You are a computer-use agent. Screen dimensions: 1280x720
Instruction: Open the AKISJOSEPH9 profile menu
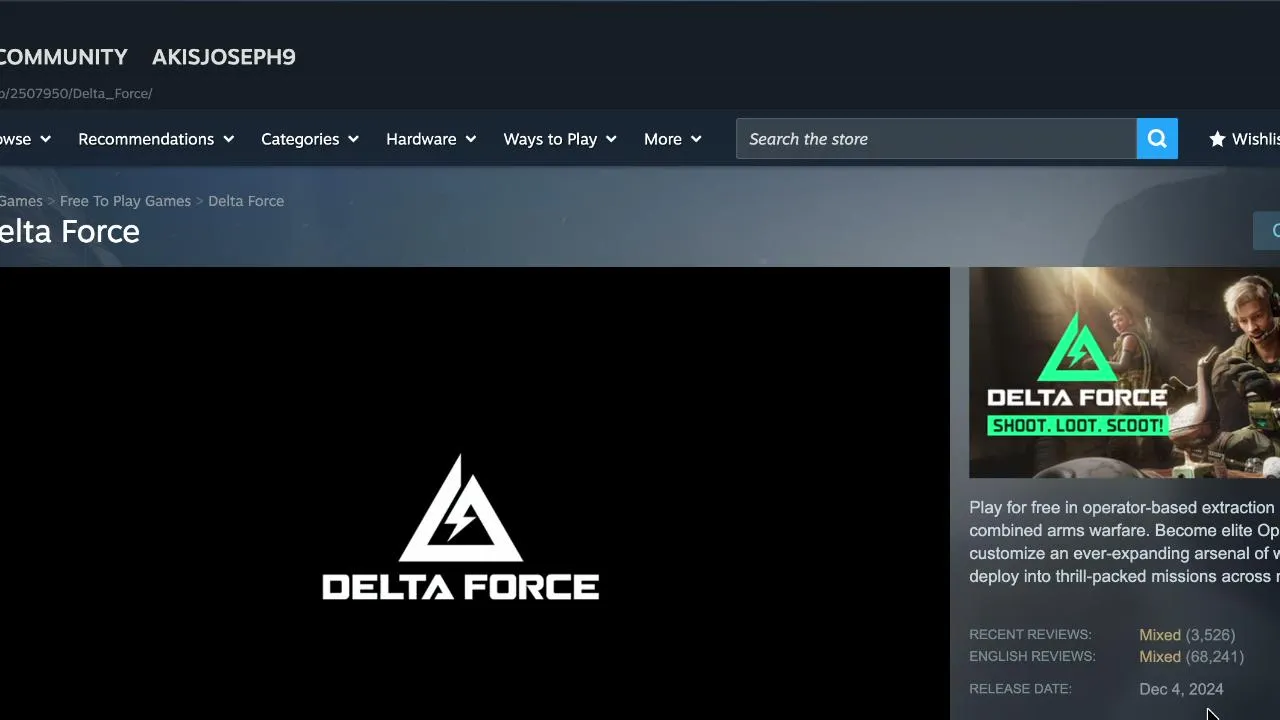coord(224,57)
